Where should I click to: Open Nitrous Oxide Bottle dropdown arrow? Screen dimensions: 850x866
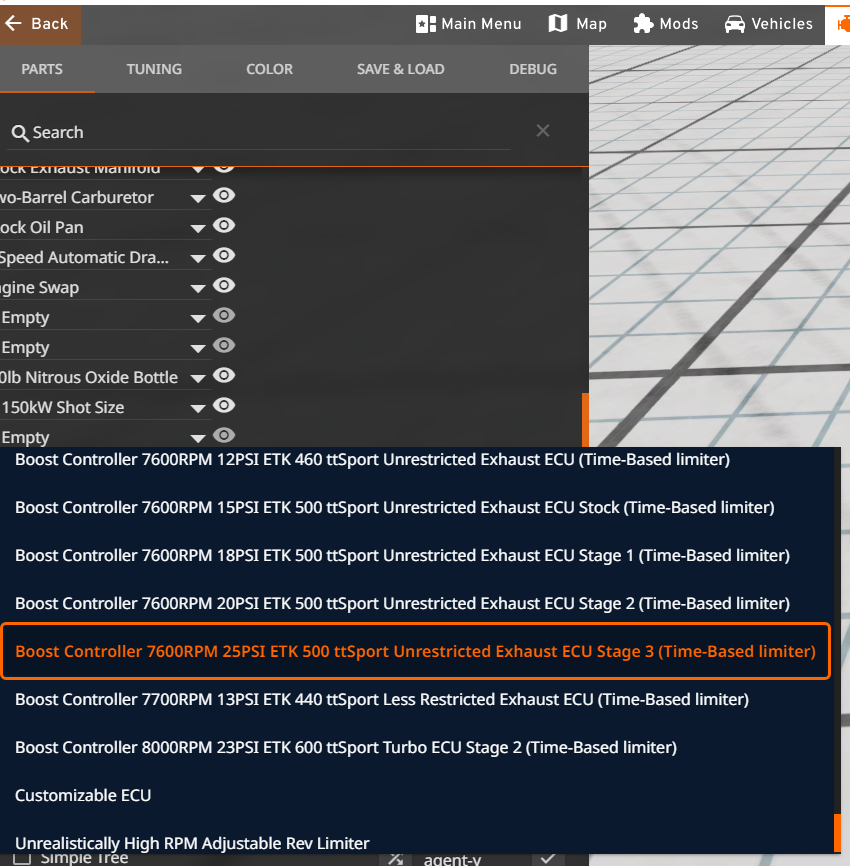[198, 378]
